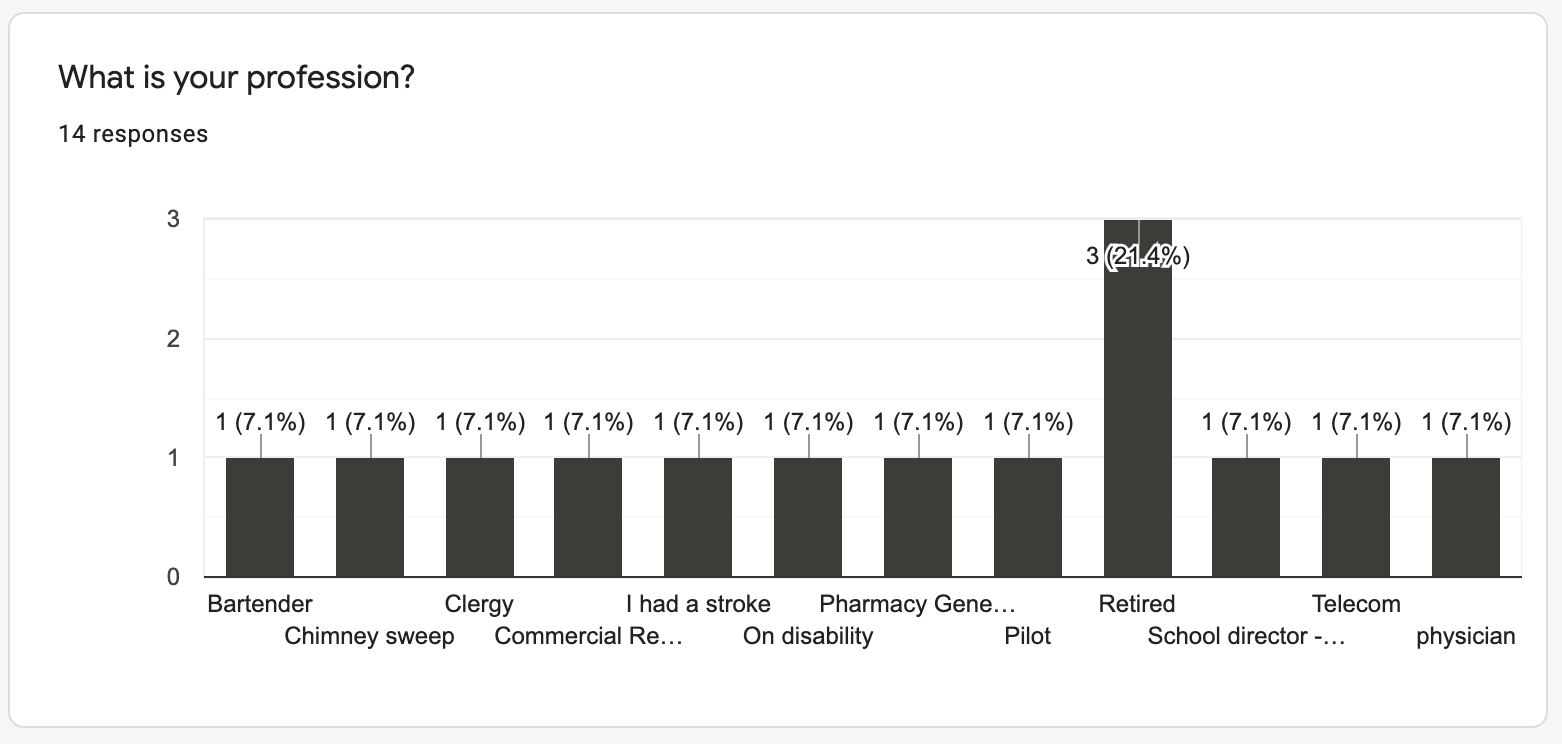Click the Pilot bar

1028,517
